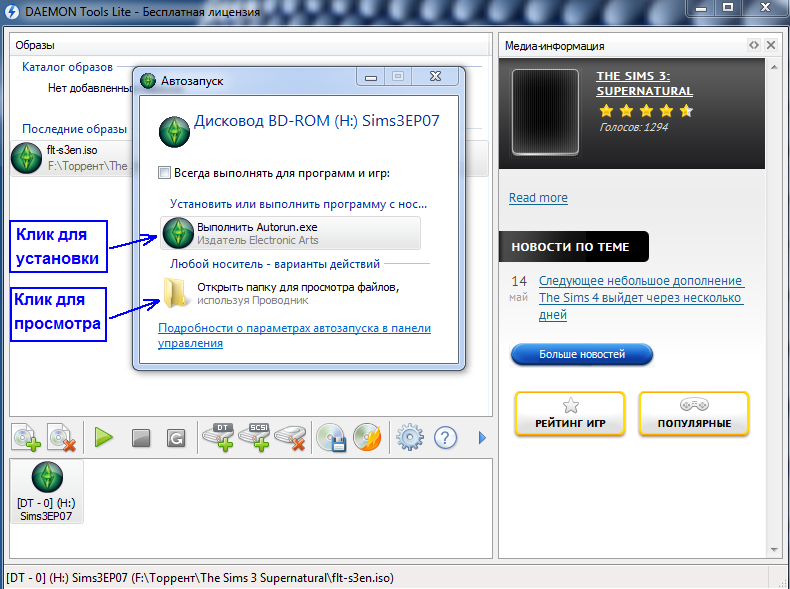Click the 'РЕЙТИНГ ИГР' button

tap(570, 414)
